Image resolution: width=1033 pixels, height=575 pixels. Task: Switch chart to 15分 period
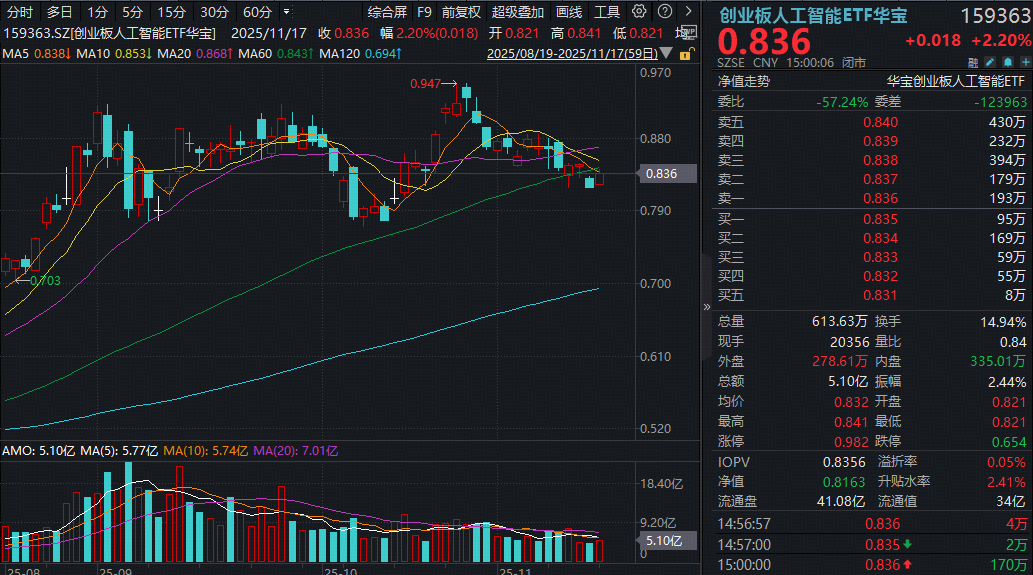coord(171,12)
